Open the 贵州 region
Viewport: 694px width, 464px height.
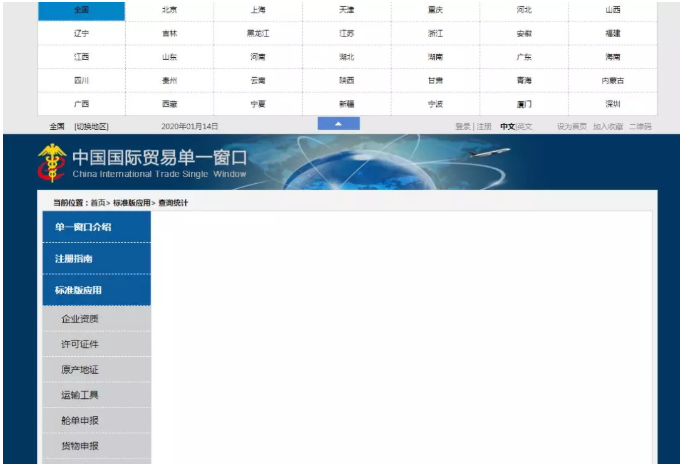(x=170, y=81)
